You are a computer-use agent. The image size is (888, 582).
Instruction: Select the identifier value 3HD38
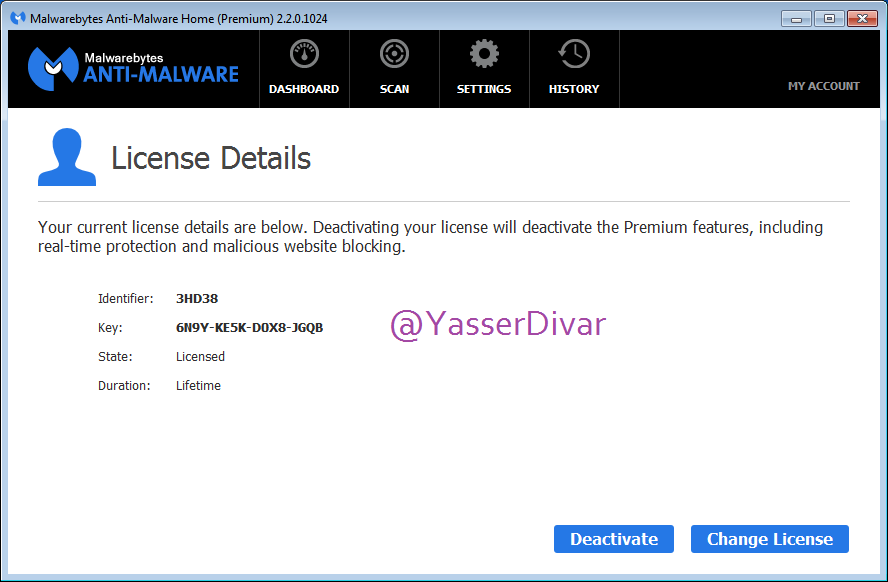[x=197, y=298]
